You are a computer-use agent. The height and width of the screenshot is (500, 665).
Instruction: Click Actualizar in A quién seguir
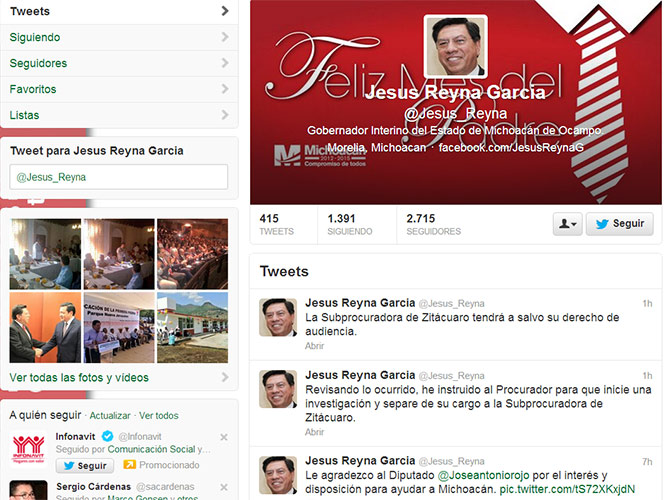[110, 416]
